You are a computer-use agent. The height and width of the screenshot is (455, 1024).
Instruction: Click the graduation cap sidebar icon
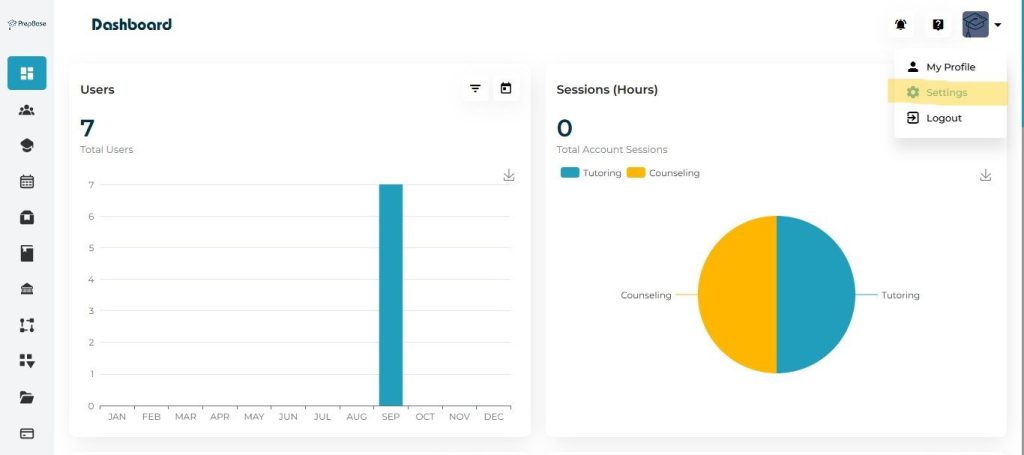pos(27,146)
